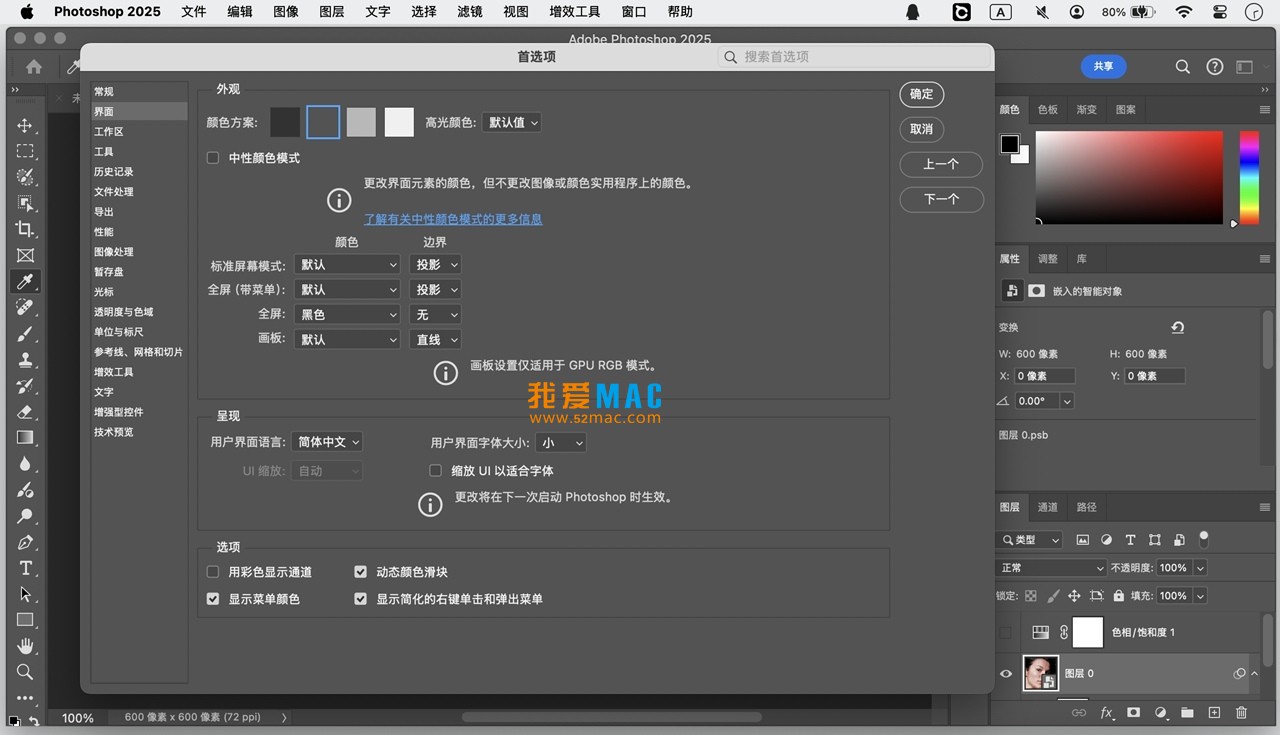The width and height of the screenshot is (1280, 735).
Task: Create a new layer in the Layers panel
Action: (x=1214, y=713)
